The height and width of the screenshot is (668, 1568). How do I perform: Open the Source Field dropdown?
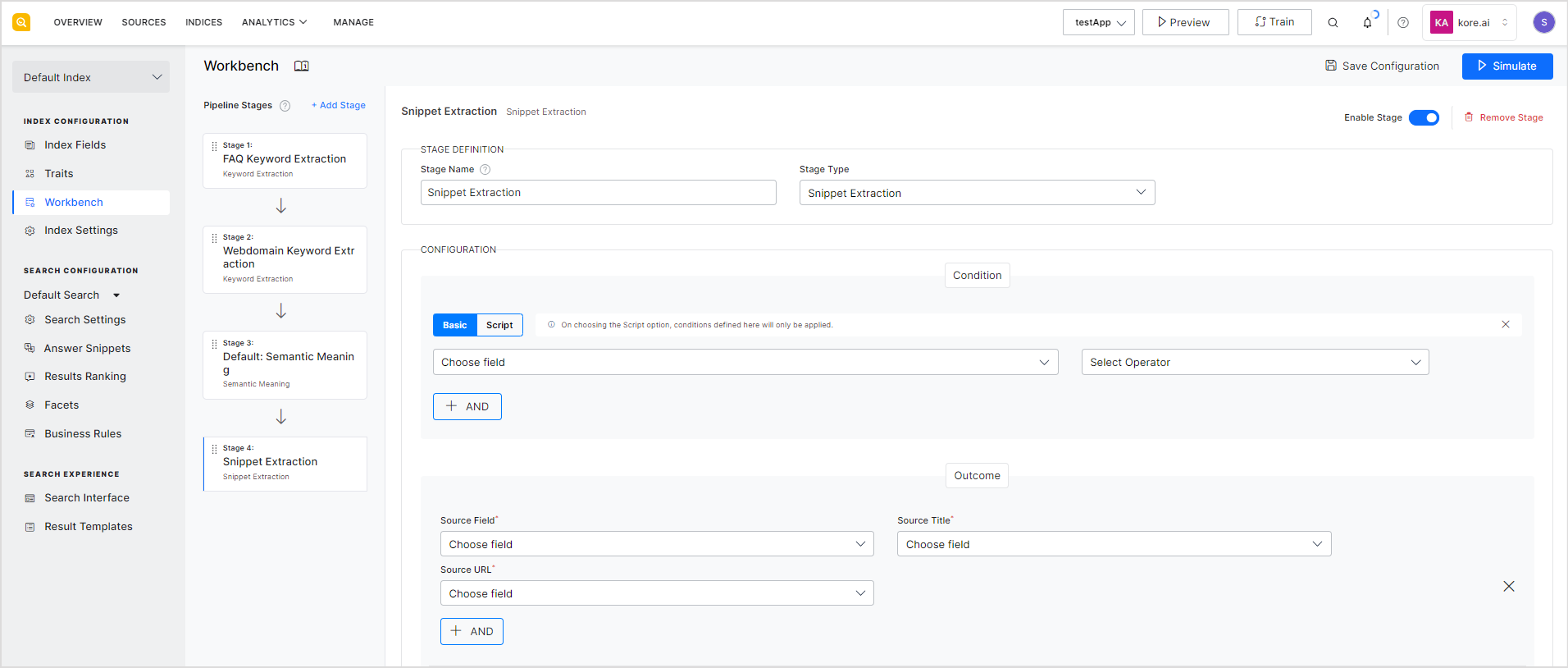(x=657, y=544)
